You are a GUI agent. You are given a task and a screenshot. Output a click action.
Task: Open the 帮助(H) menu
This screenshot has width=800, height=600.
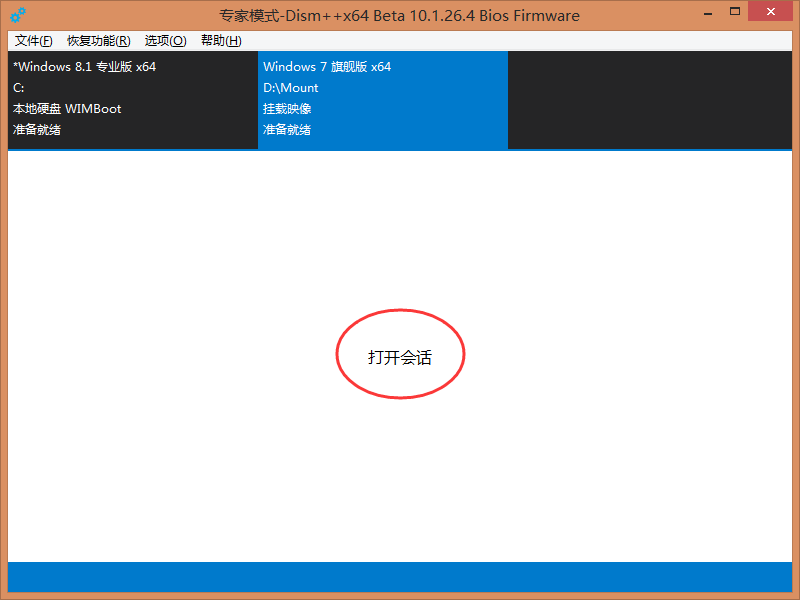pyautogui.click(x=221, y=41)
